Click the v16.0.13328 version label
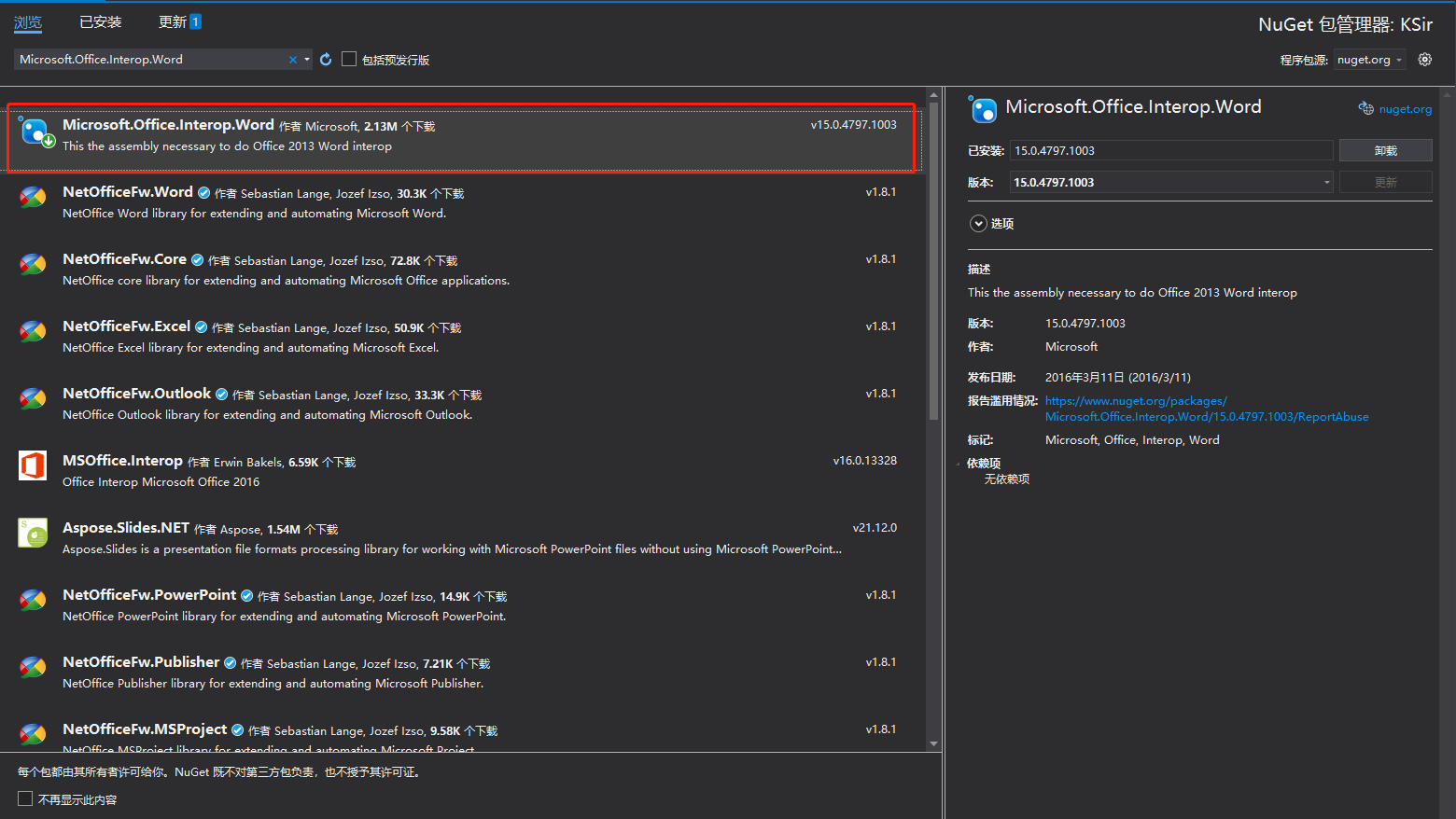Viewport: 1456px width, 819px height. pyautogui.click(x=865, y=461)
